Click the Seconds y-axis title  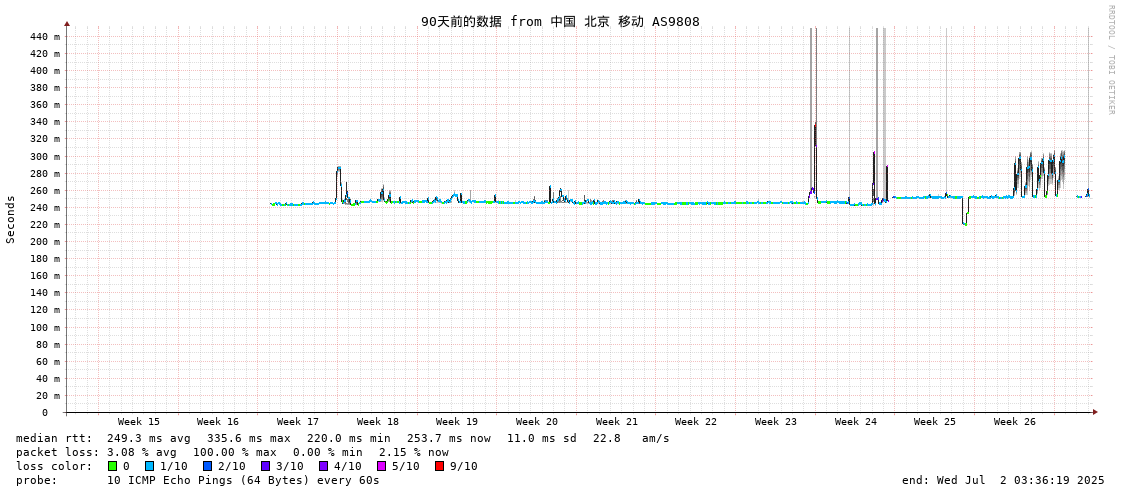pos(11,219)
